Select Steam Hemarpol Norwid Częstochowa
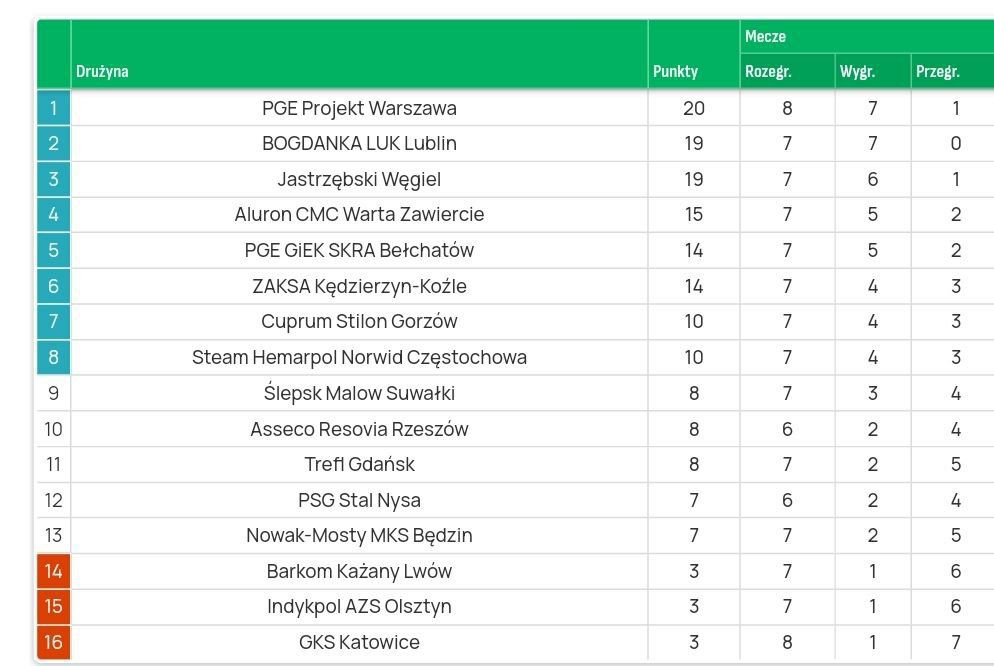Screen dimensions: 994x666 tap(359, 357)
